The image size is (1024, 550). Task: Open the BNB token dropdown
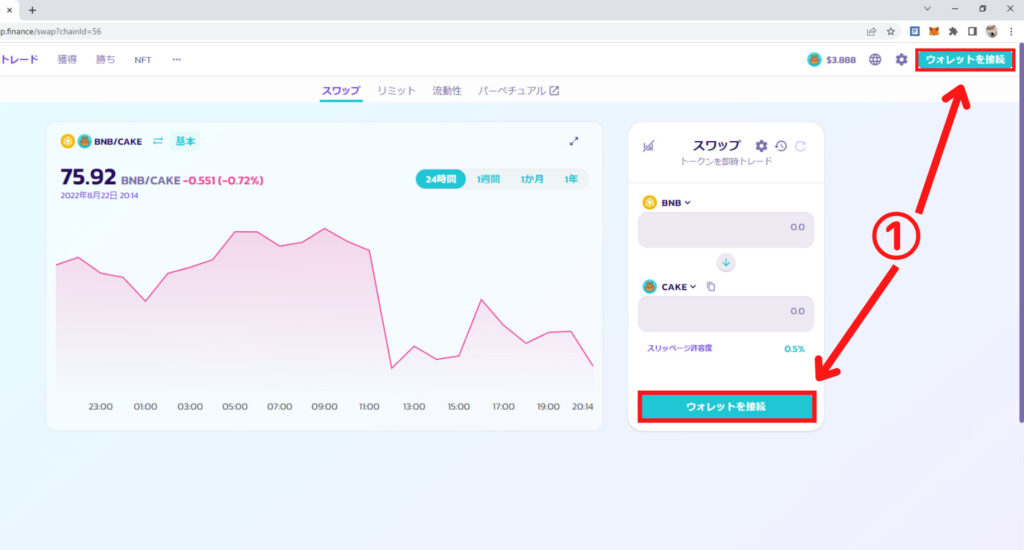click(x=675, y=202)
